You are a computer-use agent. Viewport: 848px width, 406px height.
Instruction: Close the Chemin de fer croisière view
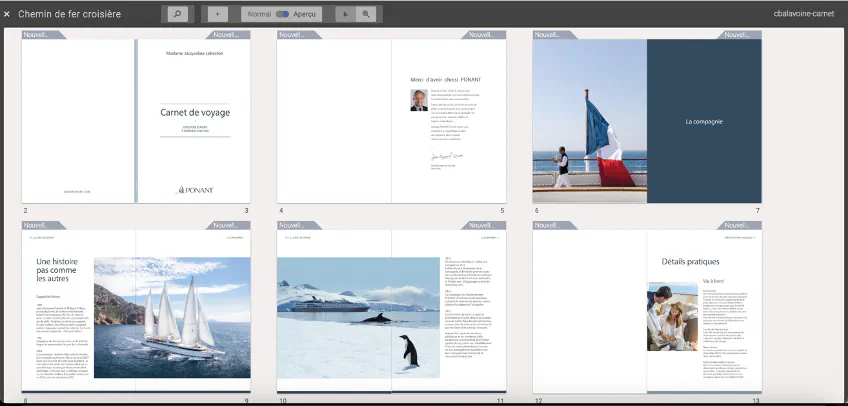(7, 14)
